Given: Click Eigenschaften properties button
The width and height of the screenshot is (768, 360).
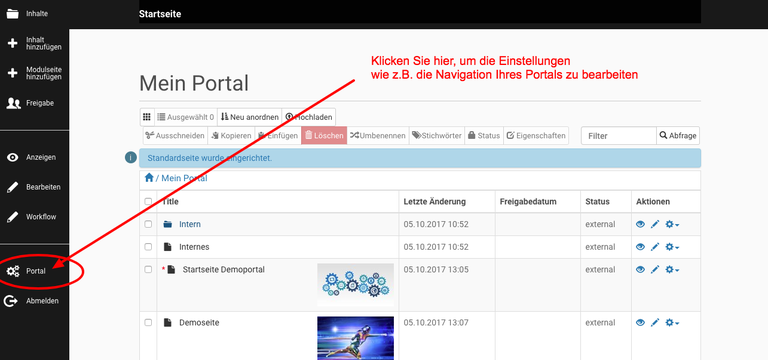Looking at the screenshot, I should [536, 136].
